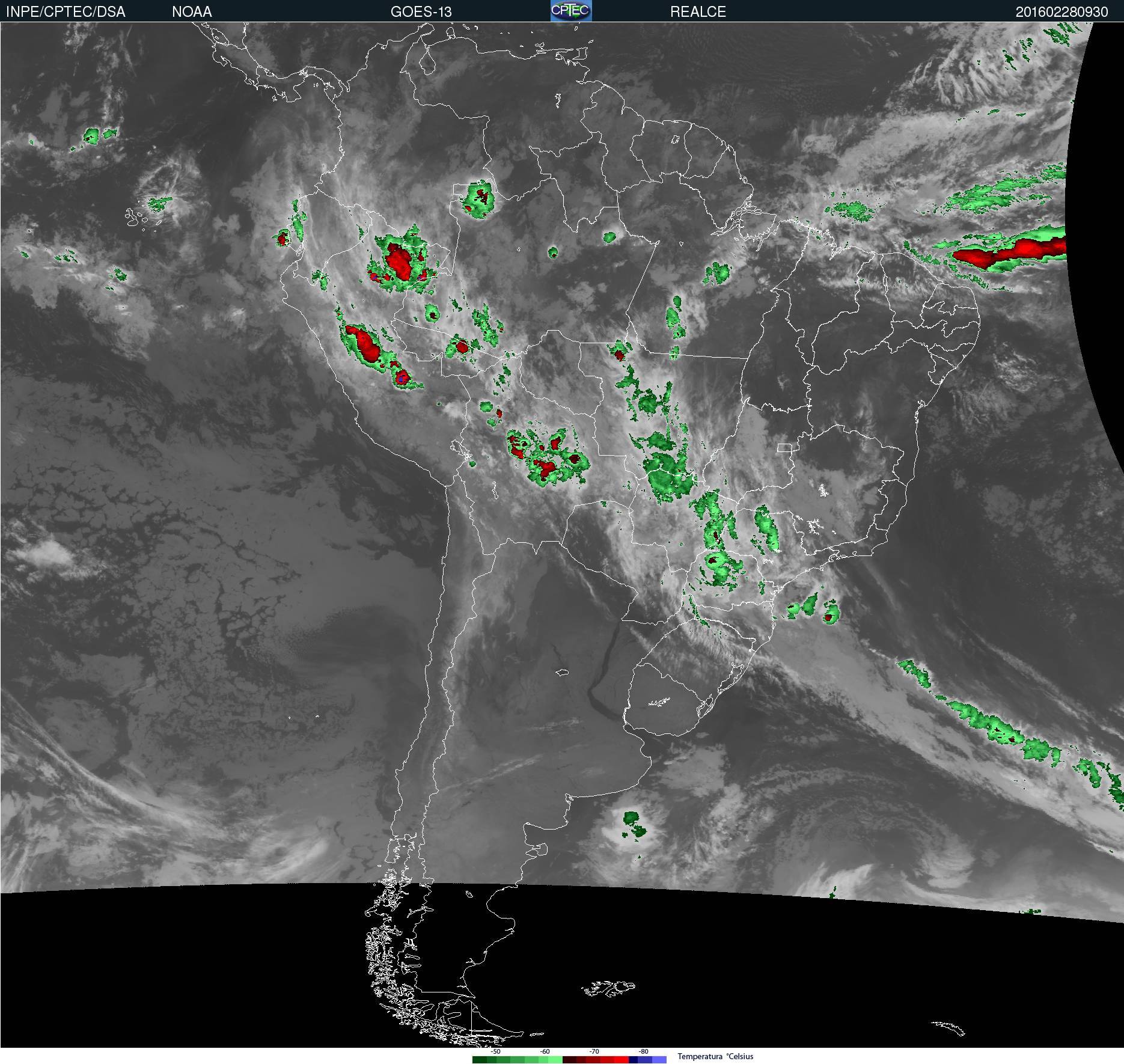1124x1064 pixels.
Task: Click the -80 legend value
Action: click(x=643, y=1051)
